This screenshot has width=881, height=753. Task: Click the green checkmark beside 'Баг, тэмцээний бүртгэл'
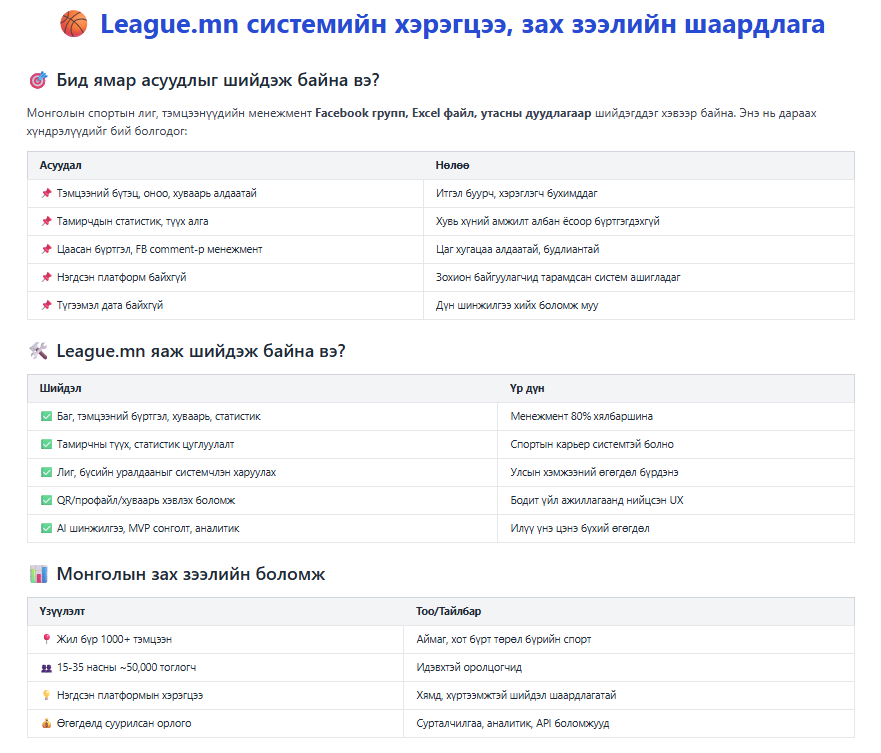click(46, 416)
